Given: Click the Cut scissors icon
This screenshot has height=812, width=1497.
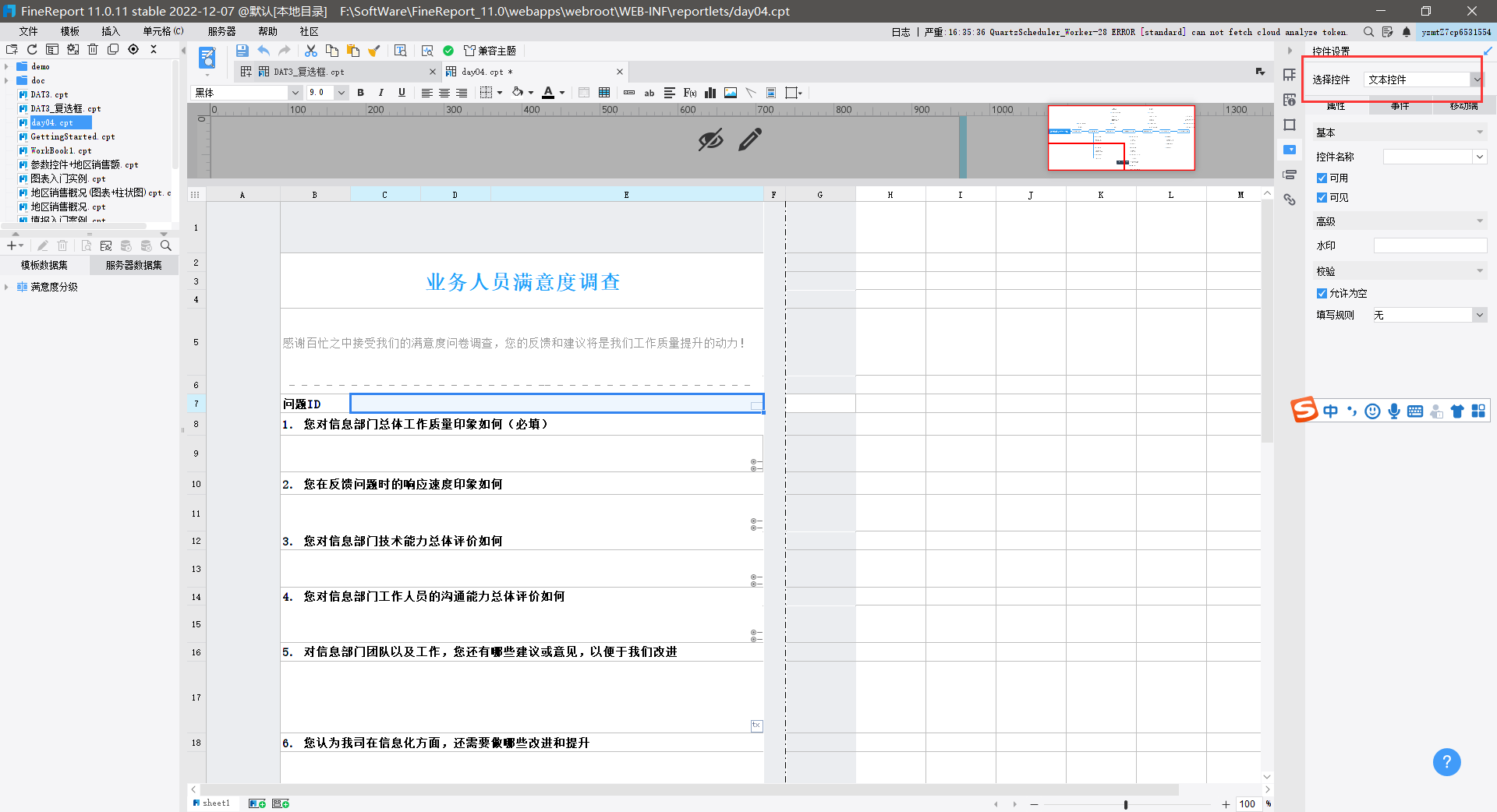Looking at the screenshot, I should [x=310, y=51].
